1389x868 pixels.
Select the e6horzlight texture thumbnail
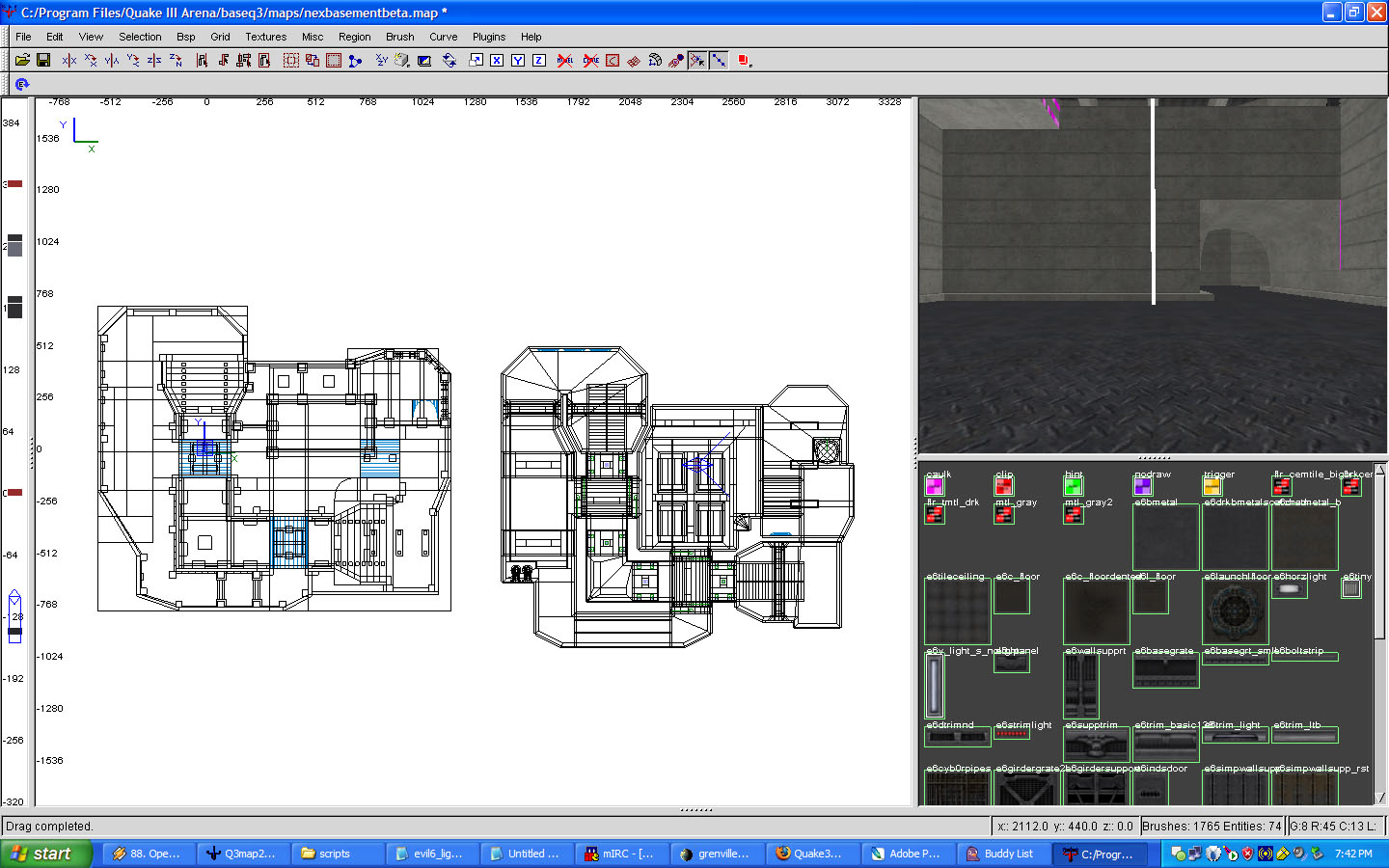pos(1290,588)
